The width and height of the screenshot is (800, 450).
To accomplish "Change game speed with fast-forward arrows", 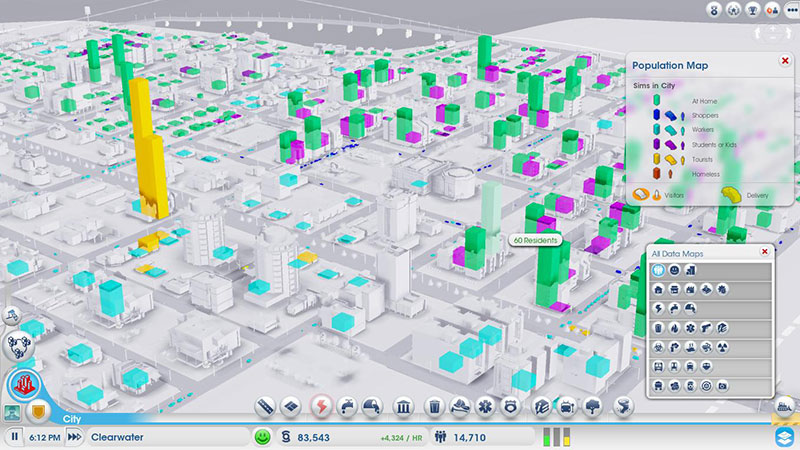I will [x=74, y=437].
